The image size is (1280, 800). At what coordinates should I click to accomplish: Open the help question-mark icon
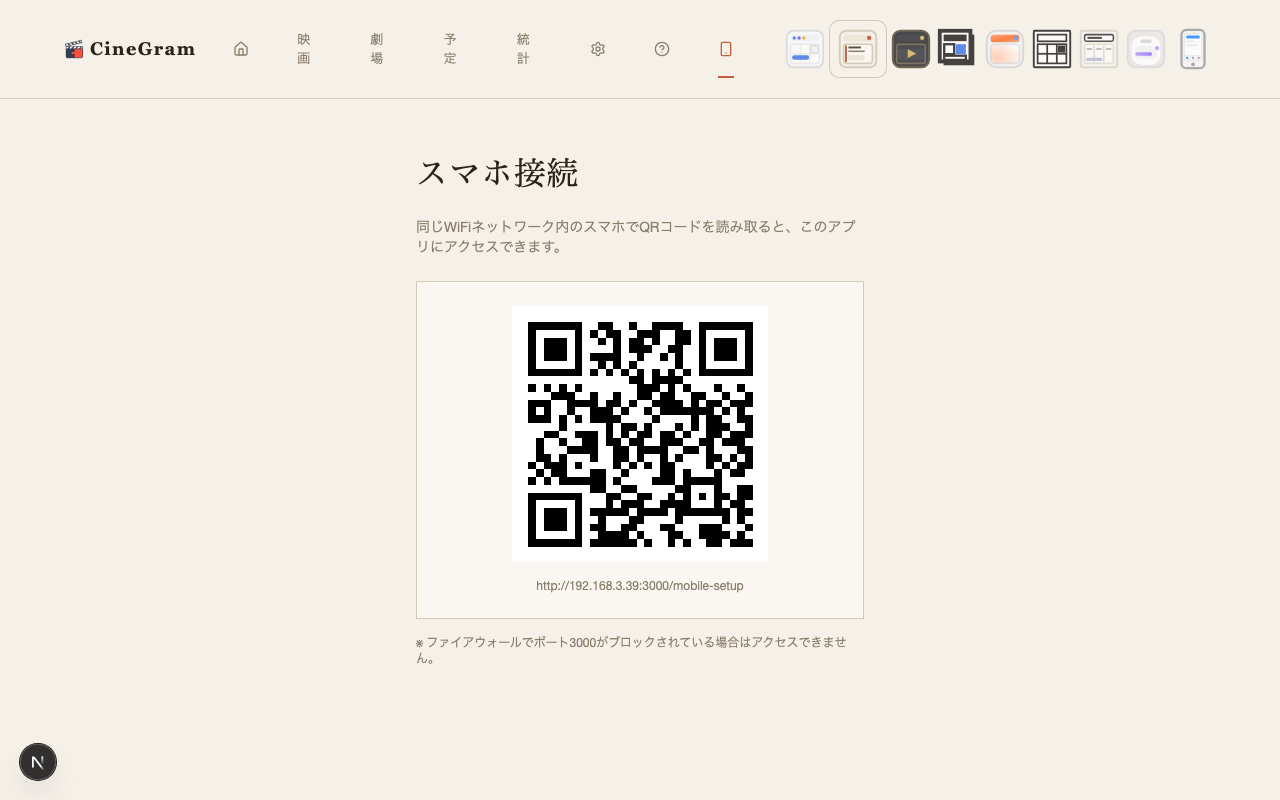pos(662,48)
